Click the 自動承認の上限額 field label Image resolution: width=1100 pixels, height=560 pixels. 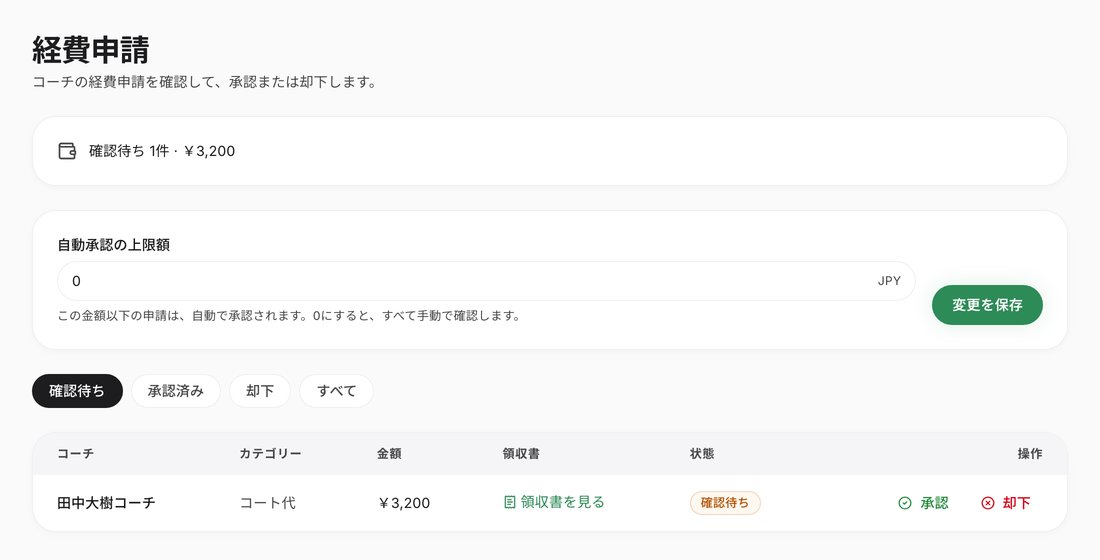[x=114, y=245]
